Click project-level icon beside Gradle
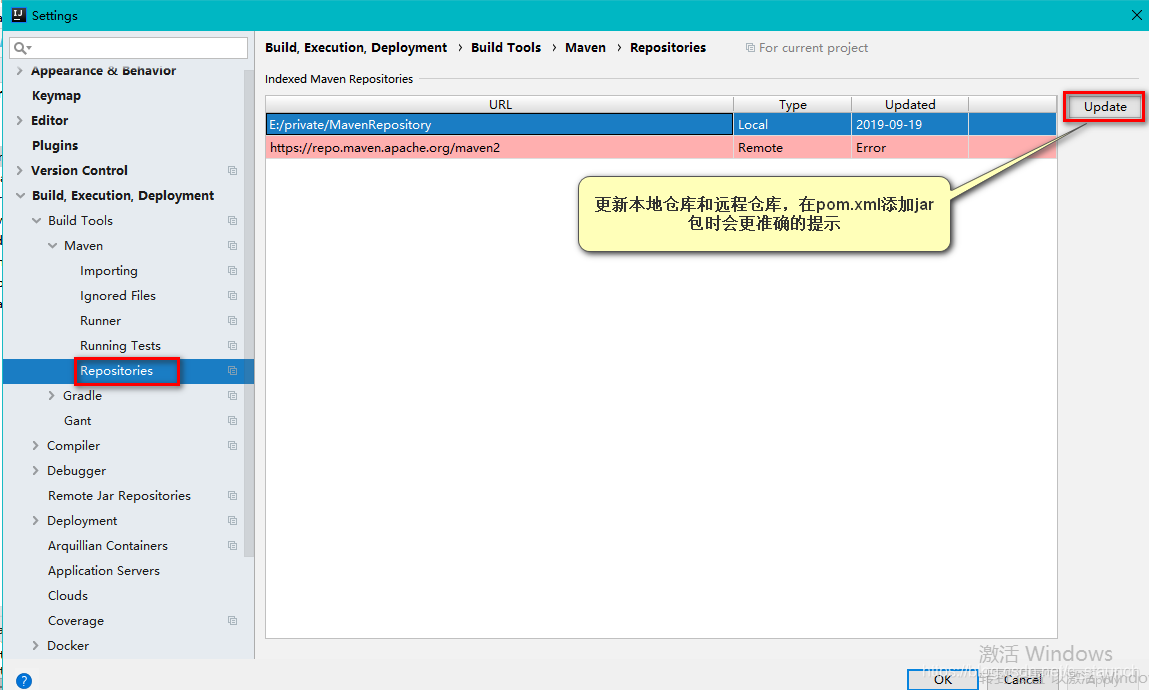 [x=232, y=396]
